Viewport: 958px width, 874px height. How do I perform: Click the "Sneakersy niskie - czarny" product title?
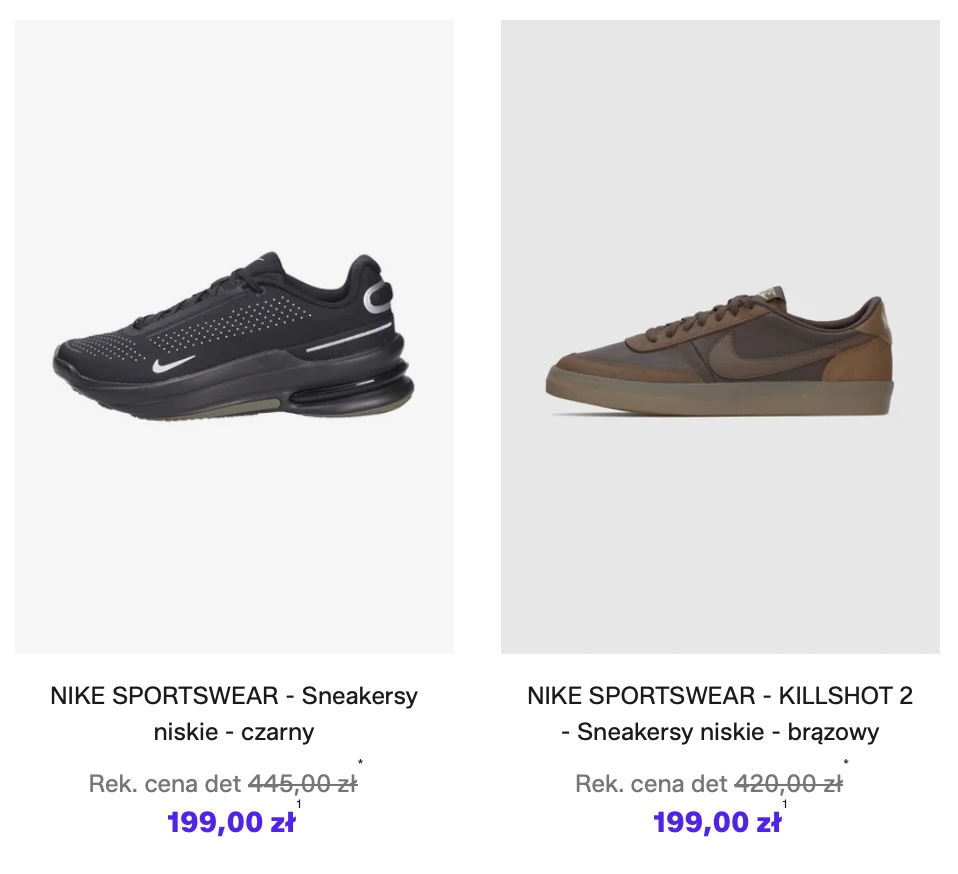234,713
